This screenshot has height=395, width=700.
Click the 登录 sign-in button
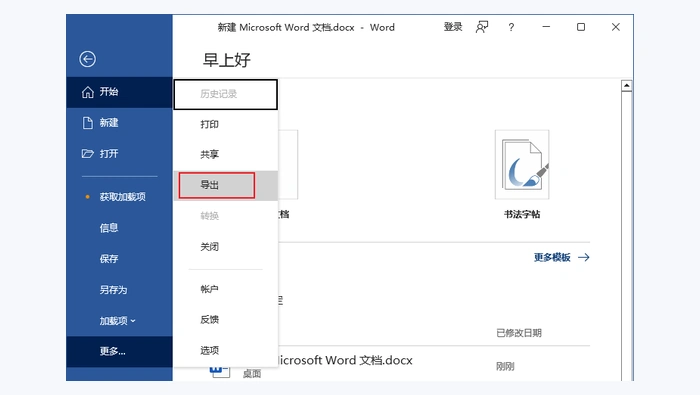tap(453, 27)
